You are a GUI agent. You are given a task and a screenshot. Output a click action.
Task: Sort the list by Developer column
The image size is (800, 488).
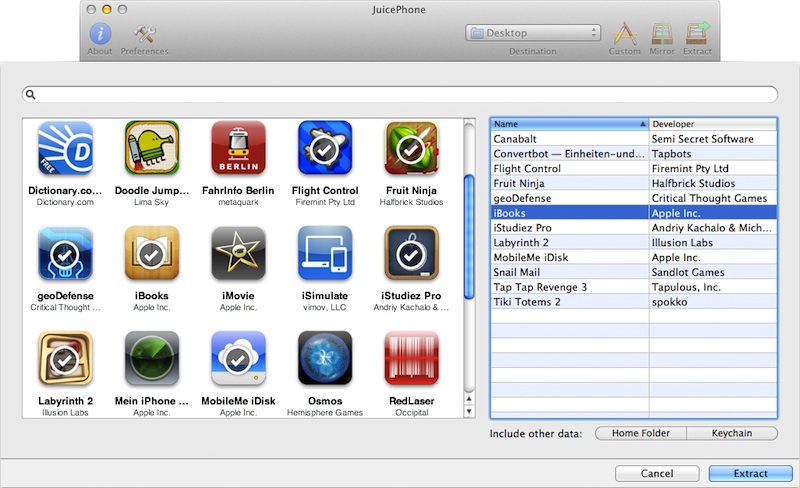coord(712,124)
